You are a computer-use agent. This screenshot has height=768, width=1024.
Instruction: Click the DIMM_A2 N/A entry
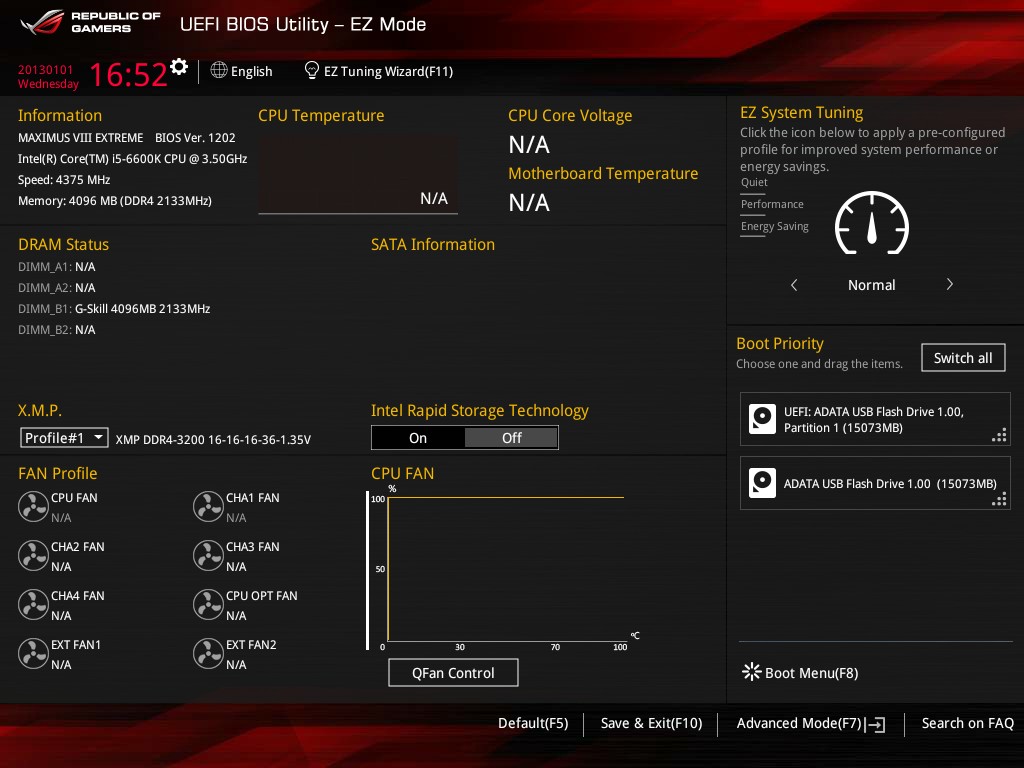(x=56, y=288)
